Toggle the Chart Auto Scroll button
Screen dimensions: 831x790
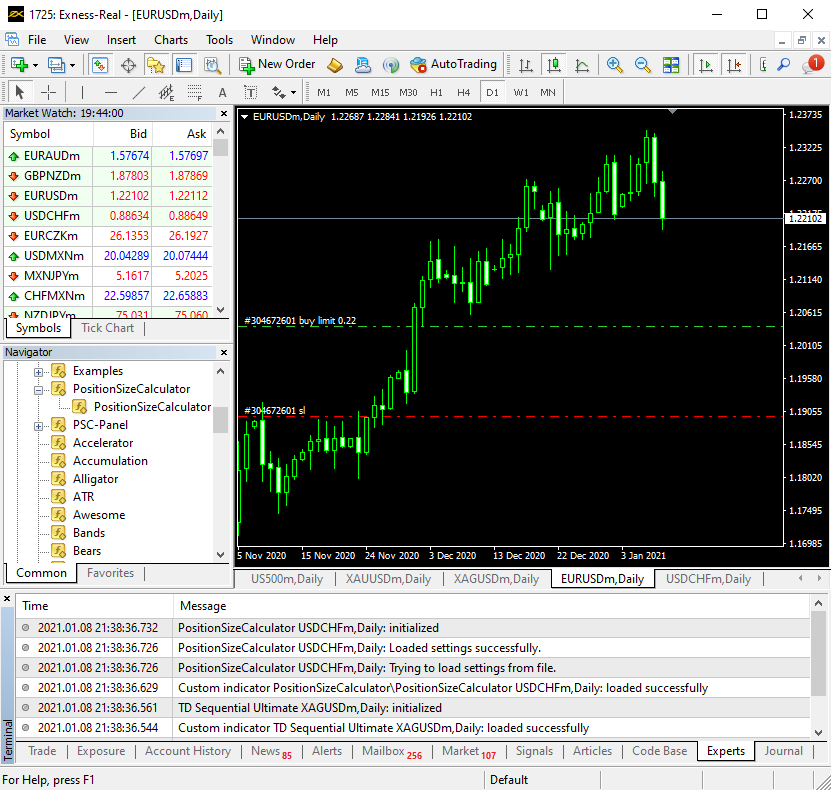point(707,64)
